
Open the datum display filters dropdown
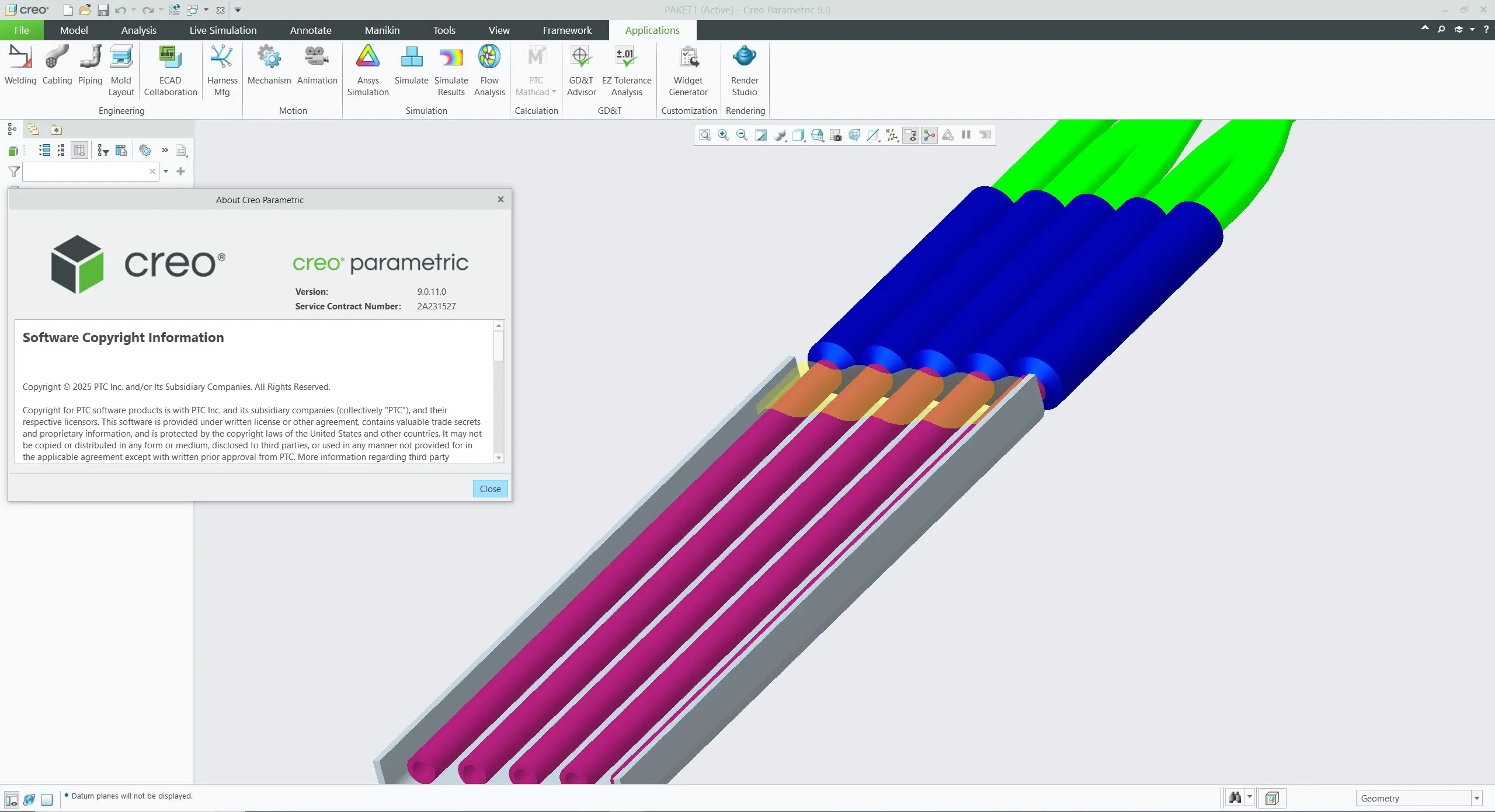(x=892, y=135)
